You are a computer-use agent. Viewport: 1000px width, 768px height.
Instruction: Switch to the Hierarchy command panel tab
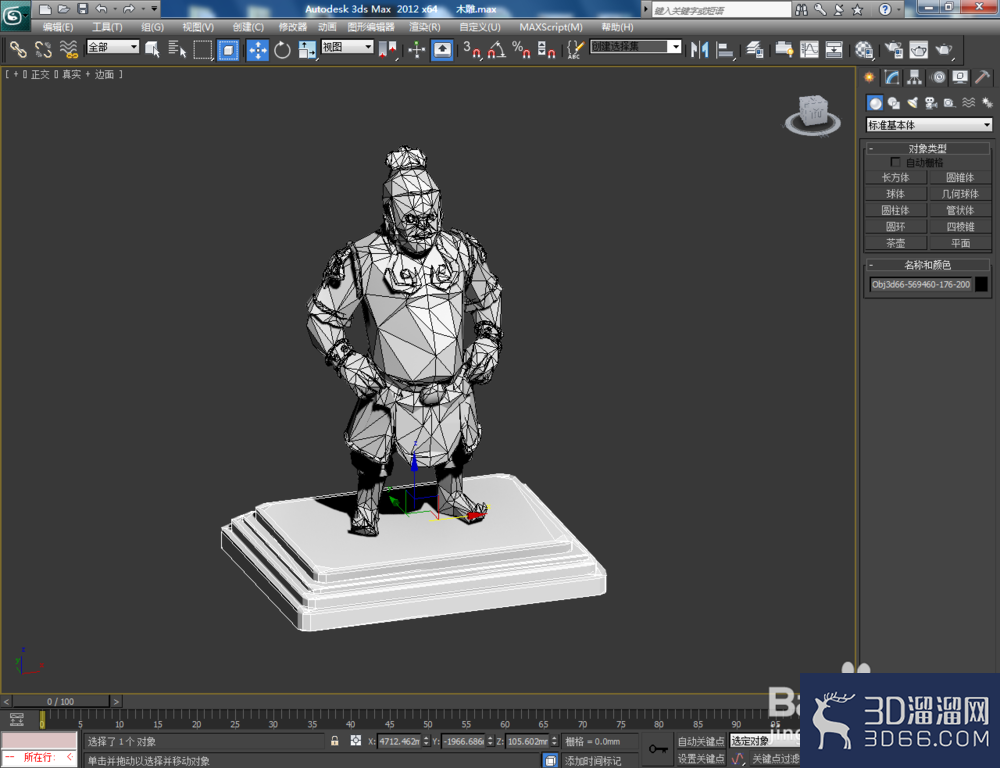pos(915,78)
